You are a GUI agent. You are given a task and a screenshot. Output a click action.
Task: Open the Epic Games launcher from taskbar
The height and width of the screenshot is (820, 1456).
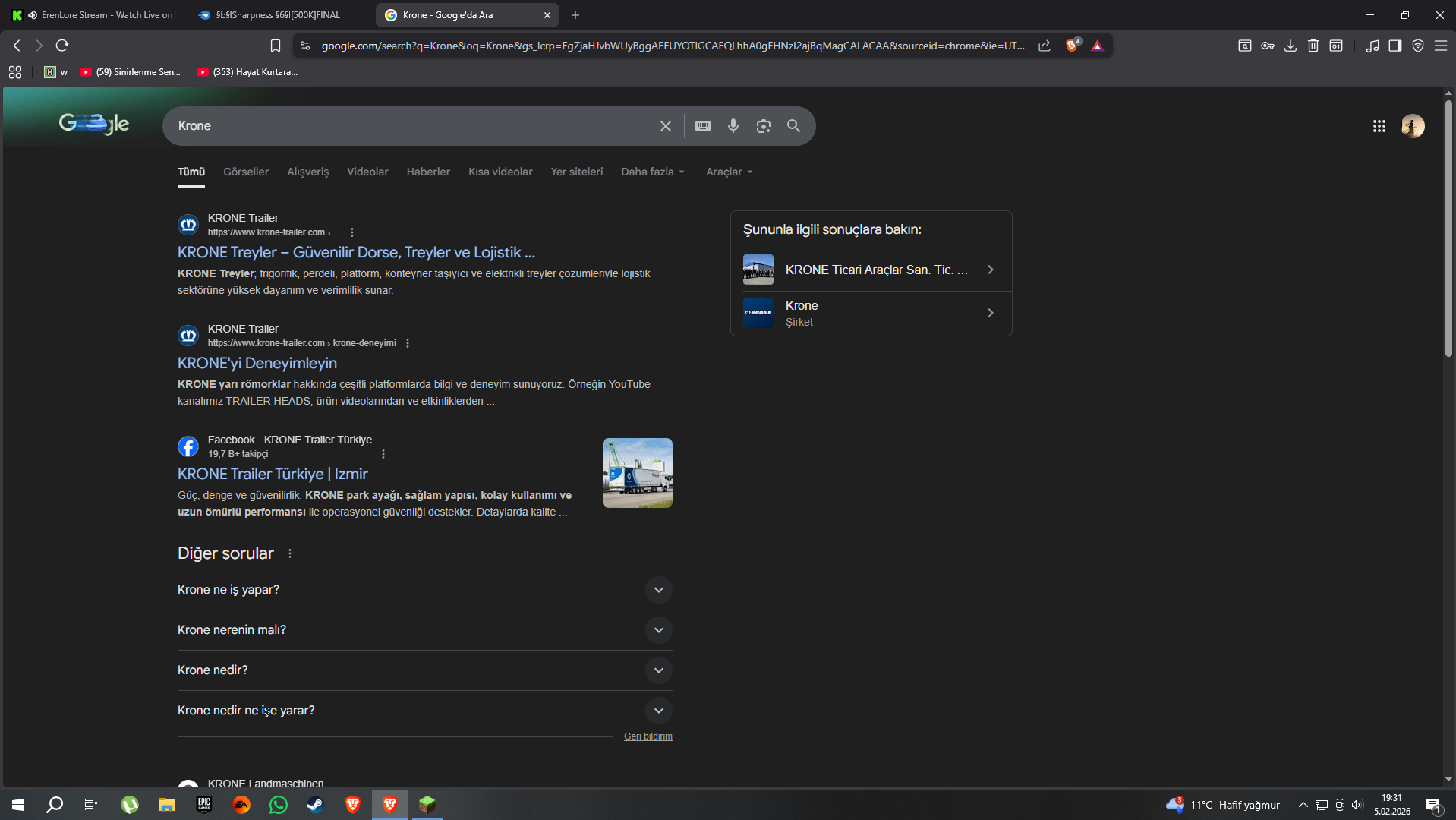[204, 805]
